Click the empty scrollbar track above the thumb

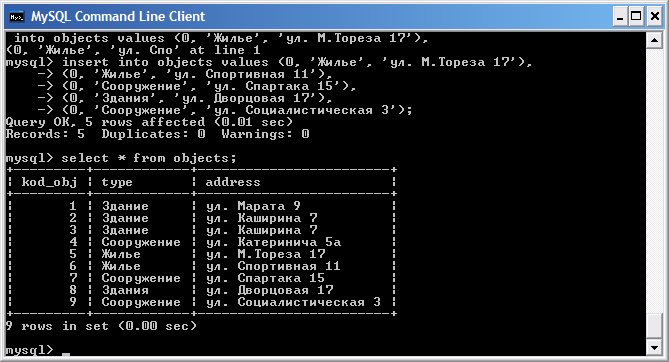[x=654, y=181]
